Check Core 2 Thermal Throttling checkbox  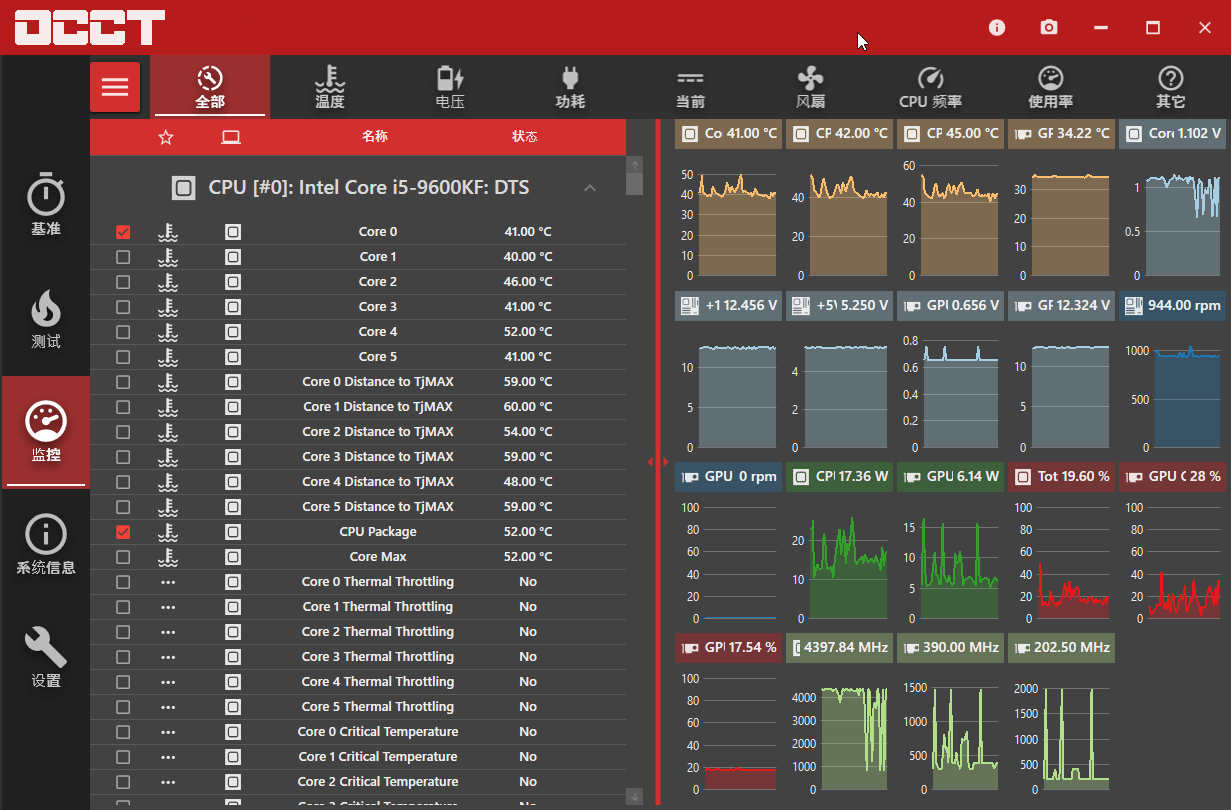pyautogui.click(x=123, y=632)
